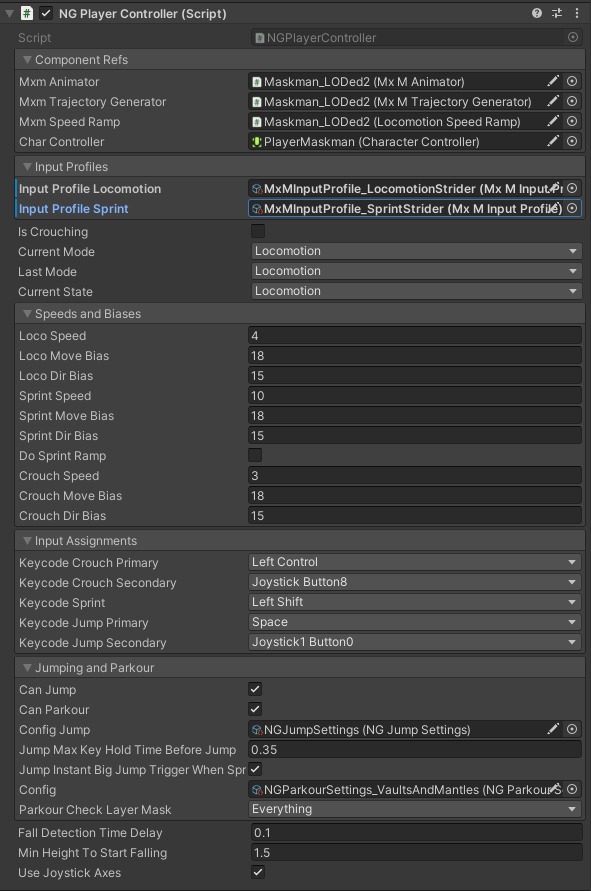Open the Script reference picker for NGPlayerController
The height and width of the screenshot is (891, 591).
point(571,36)
